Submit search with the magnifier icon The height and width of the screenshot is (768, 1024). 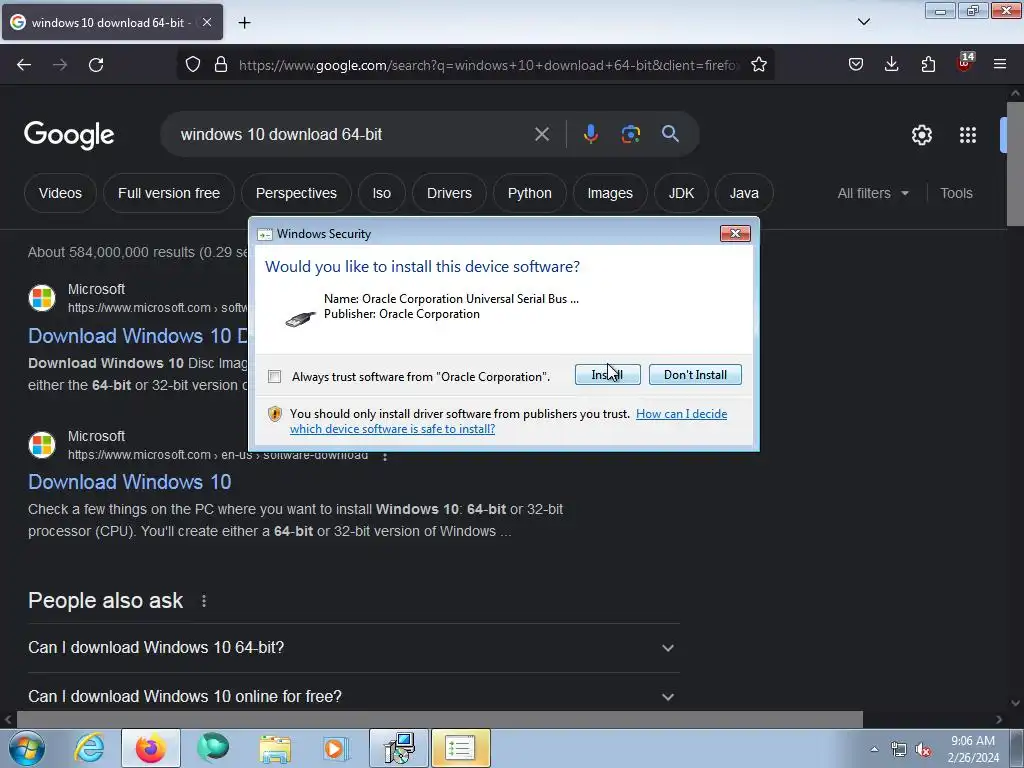(x=670, y=135)
